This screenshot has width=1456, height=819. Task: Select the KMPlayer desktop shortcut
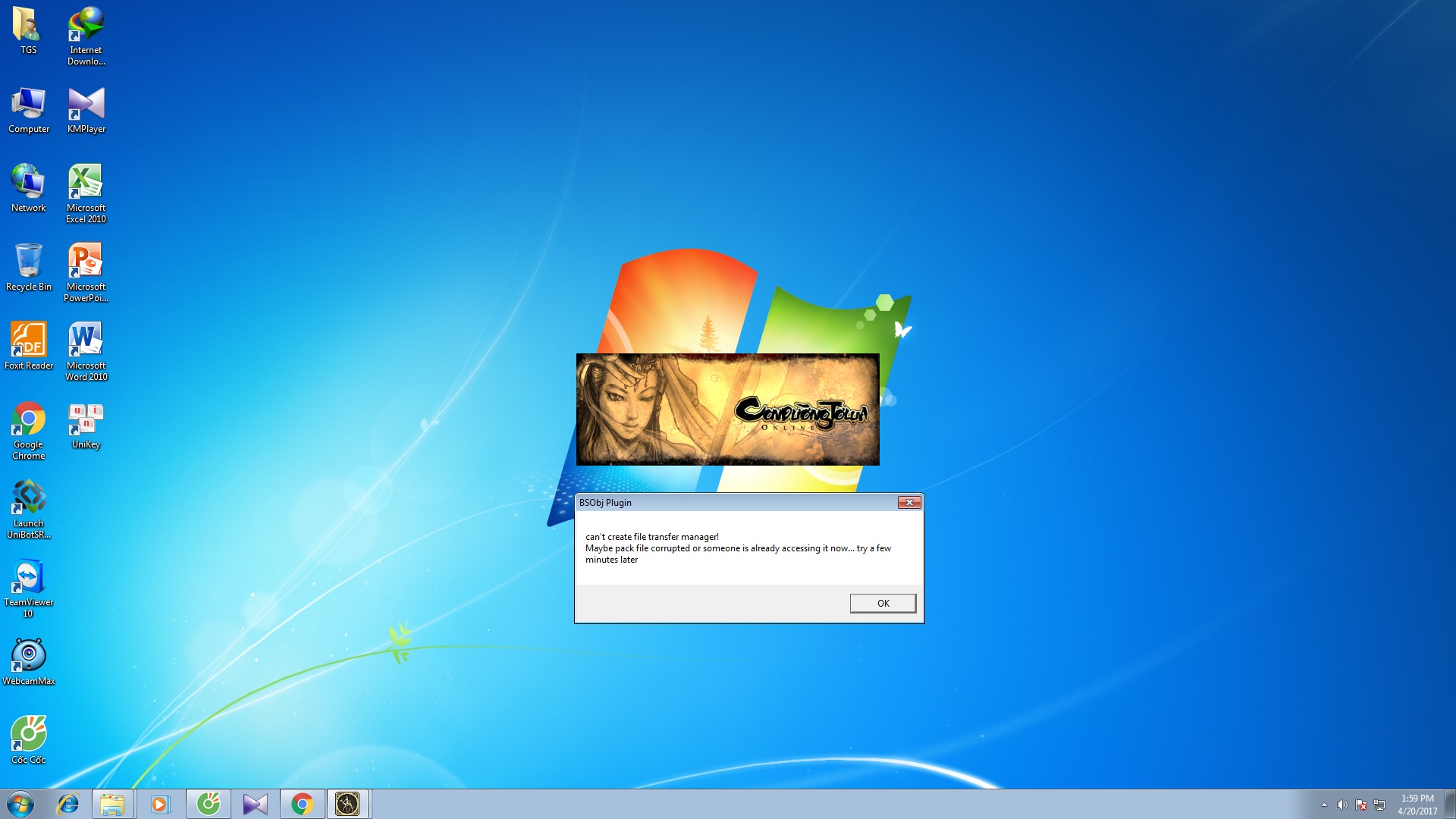coord(86,110)
